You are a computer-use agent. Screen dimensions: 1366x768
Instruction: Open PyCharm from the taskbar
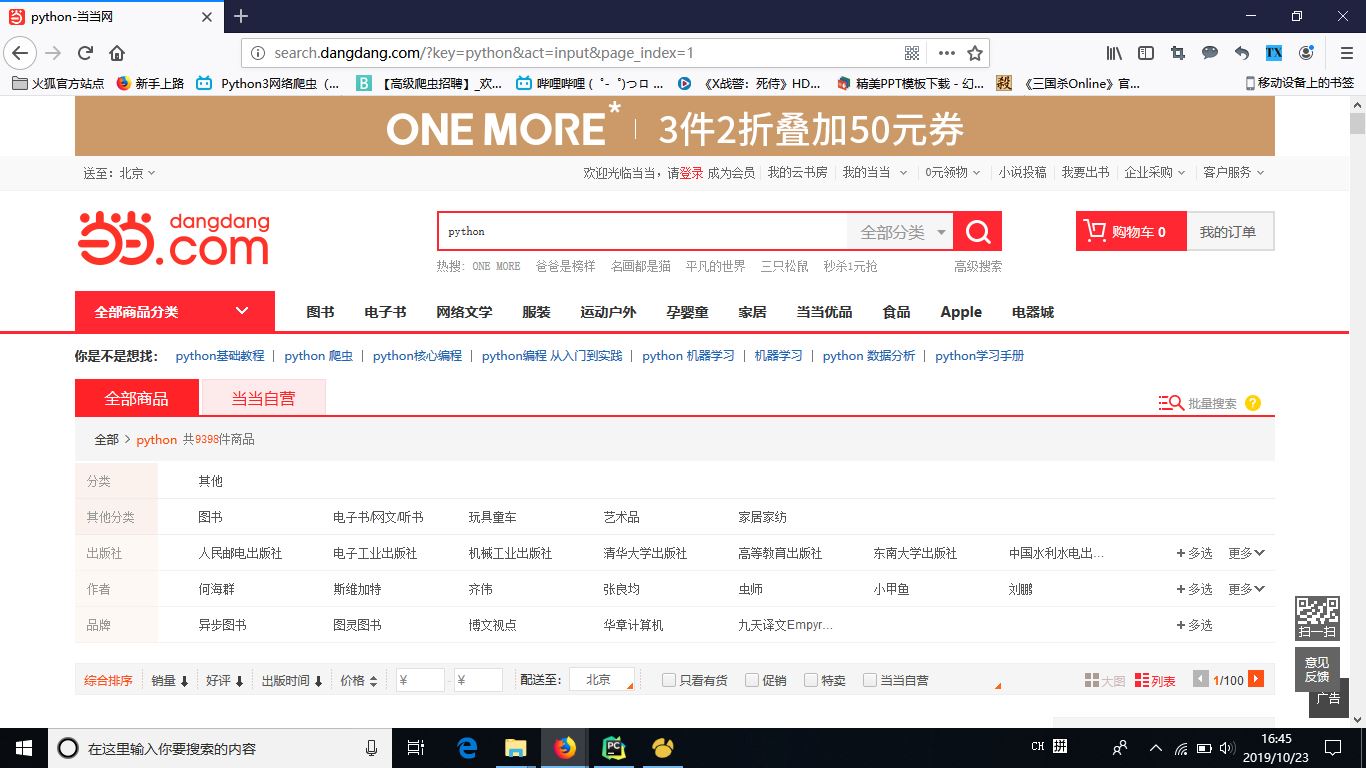click(614, 747)
